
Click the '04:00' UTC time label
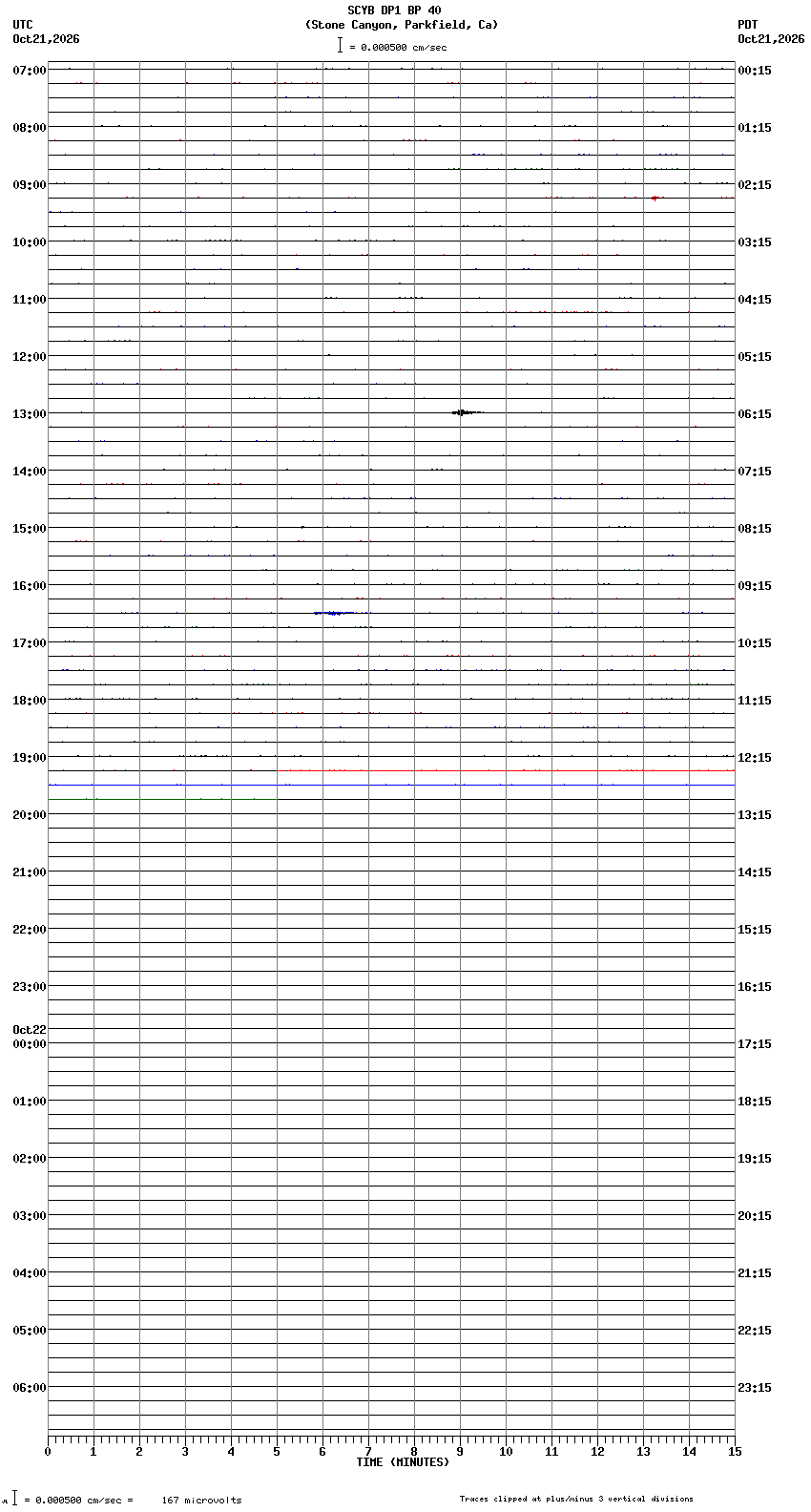coord(30,1273)
